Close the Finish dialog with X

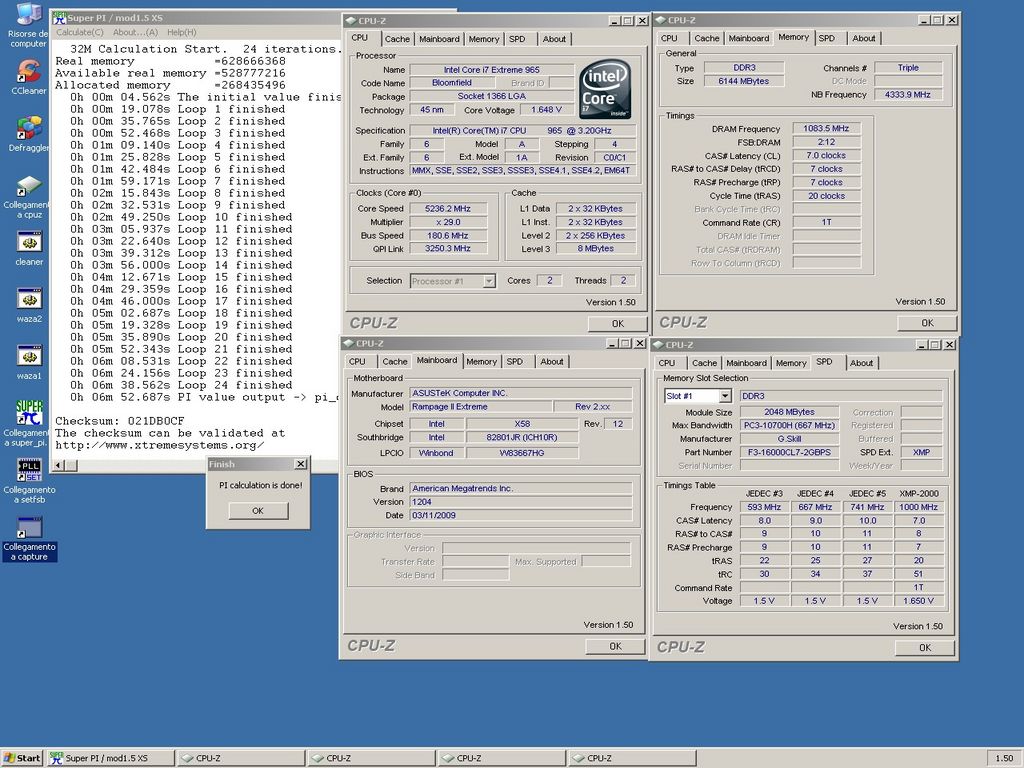pos(300,464)
